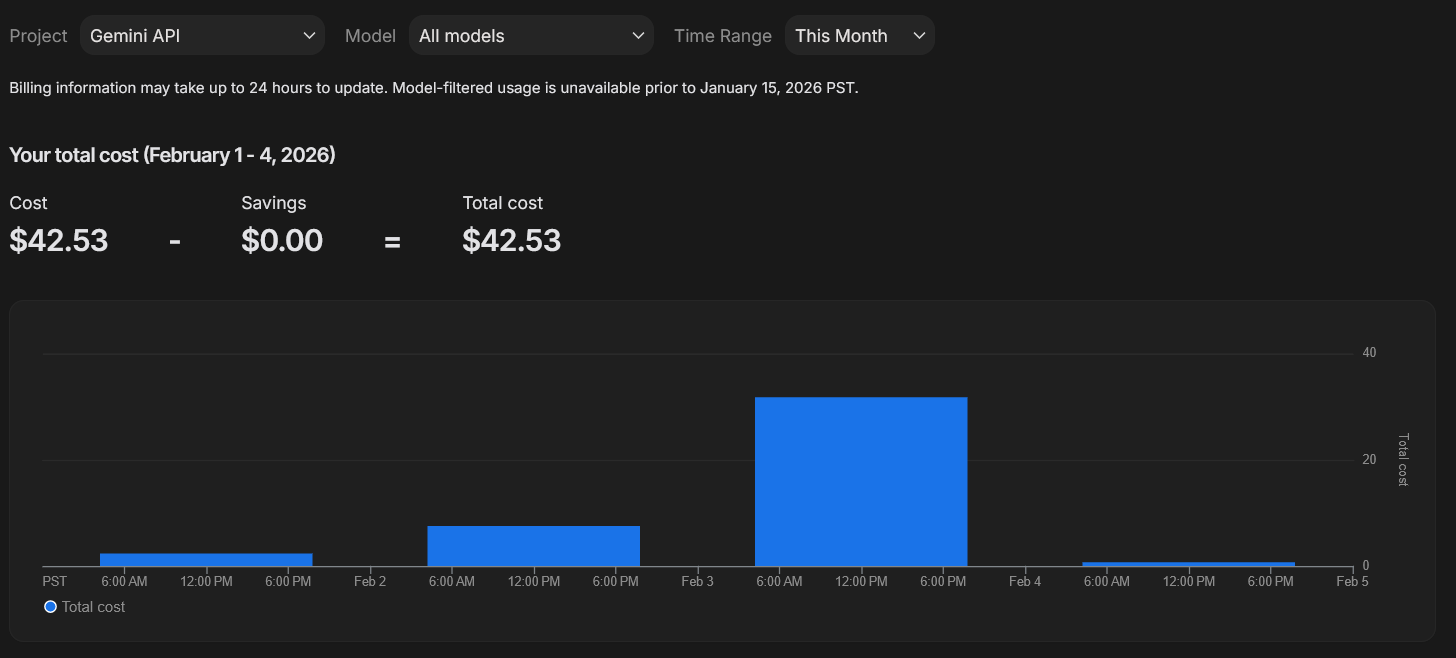This screenshot has height=658, width=1456.
Task: Click the Savings value $0.00
Action: coord(282,240)
